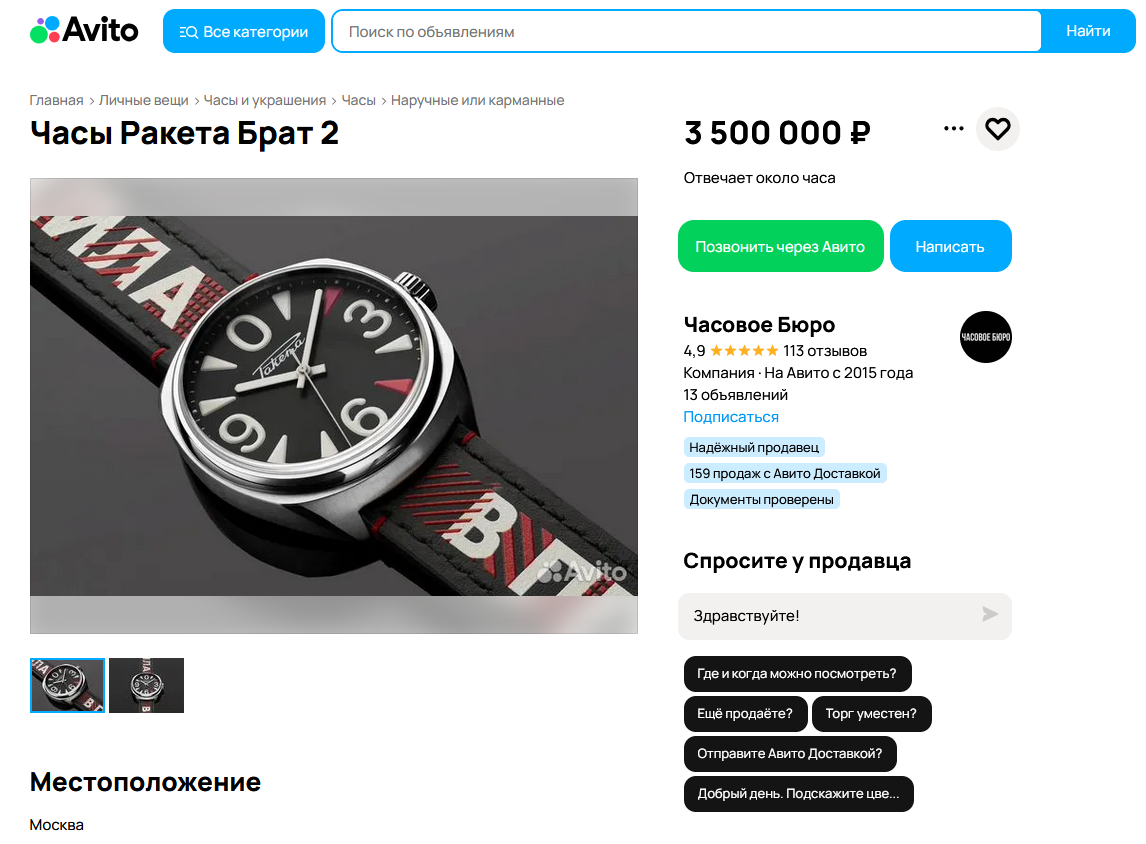The image size is (1146, 844).
Task: Open Личные вещи breadcrumb
Action: pos(143,100)
